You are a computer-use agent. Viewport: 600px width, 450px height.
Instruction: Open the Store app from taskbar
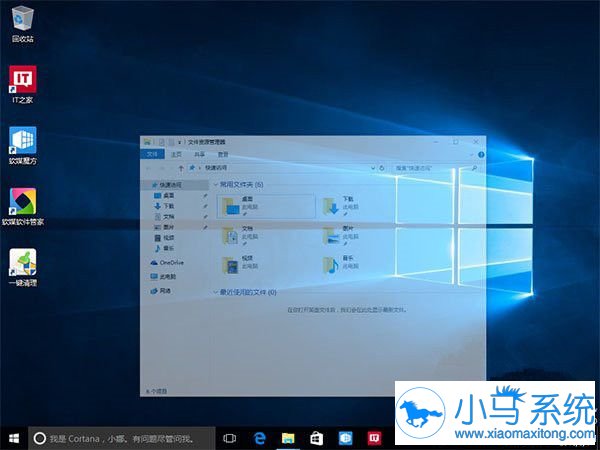pos(316,439)
